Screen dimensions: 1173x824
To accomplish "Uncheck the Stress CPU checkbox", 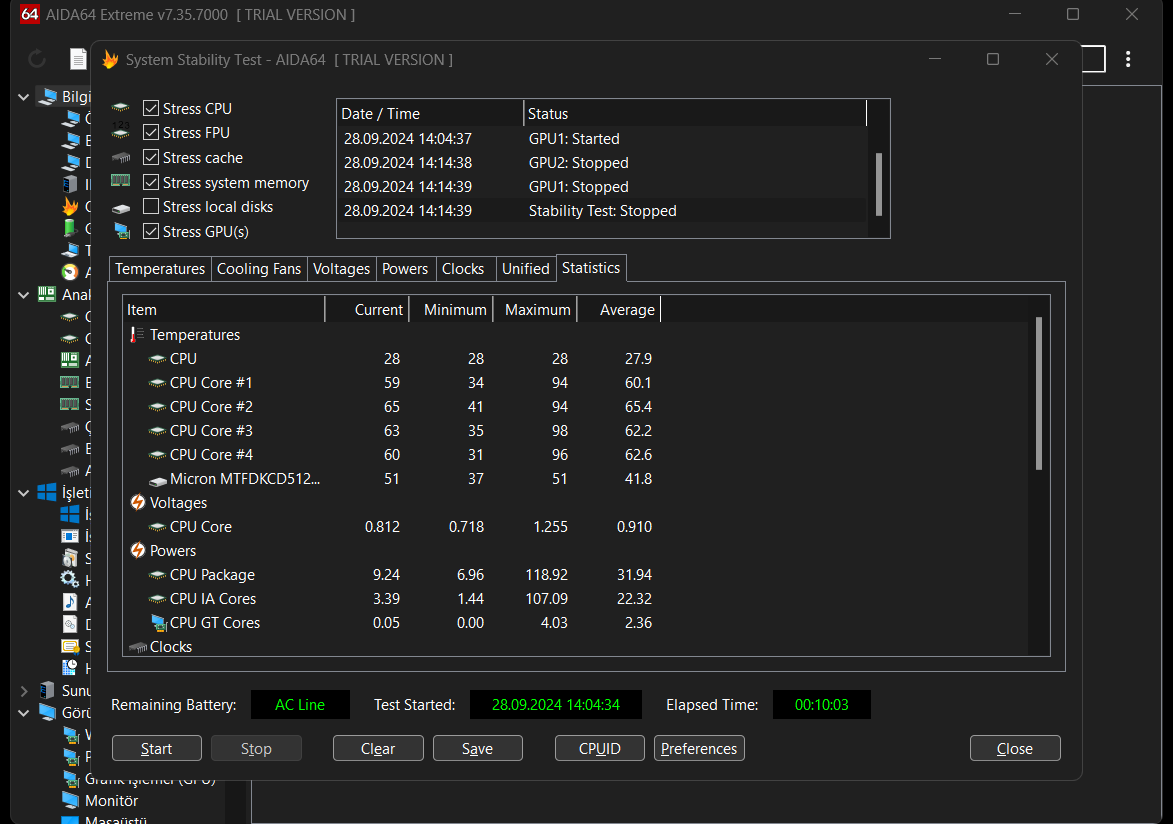I will coord(151,109).
